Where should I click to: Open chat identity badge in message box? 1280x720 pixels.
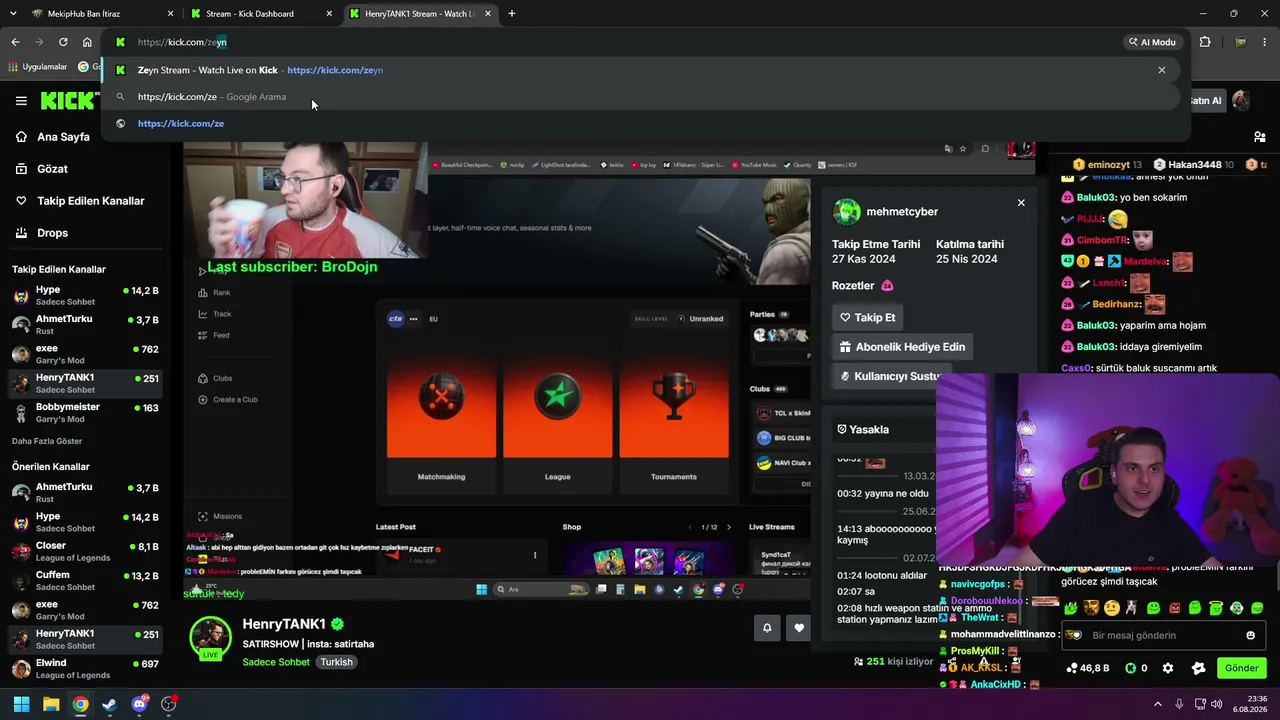(x=1074, y=635)
